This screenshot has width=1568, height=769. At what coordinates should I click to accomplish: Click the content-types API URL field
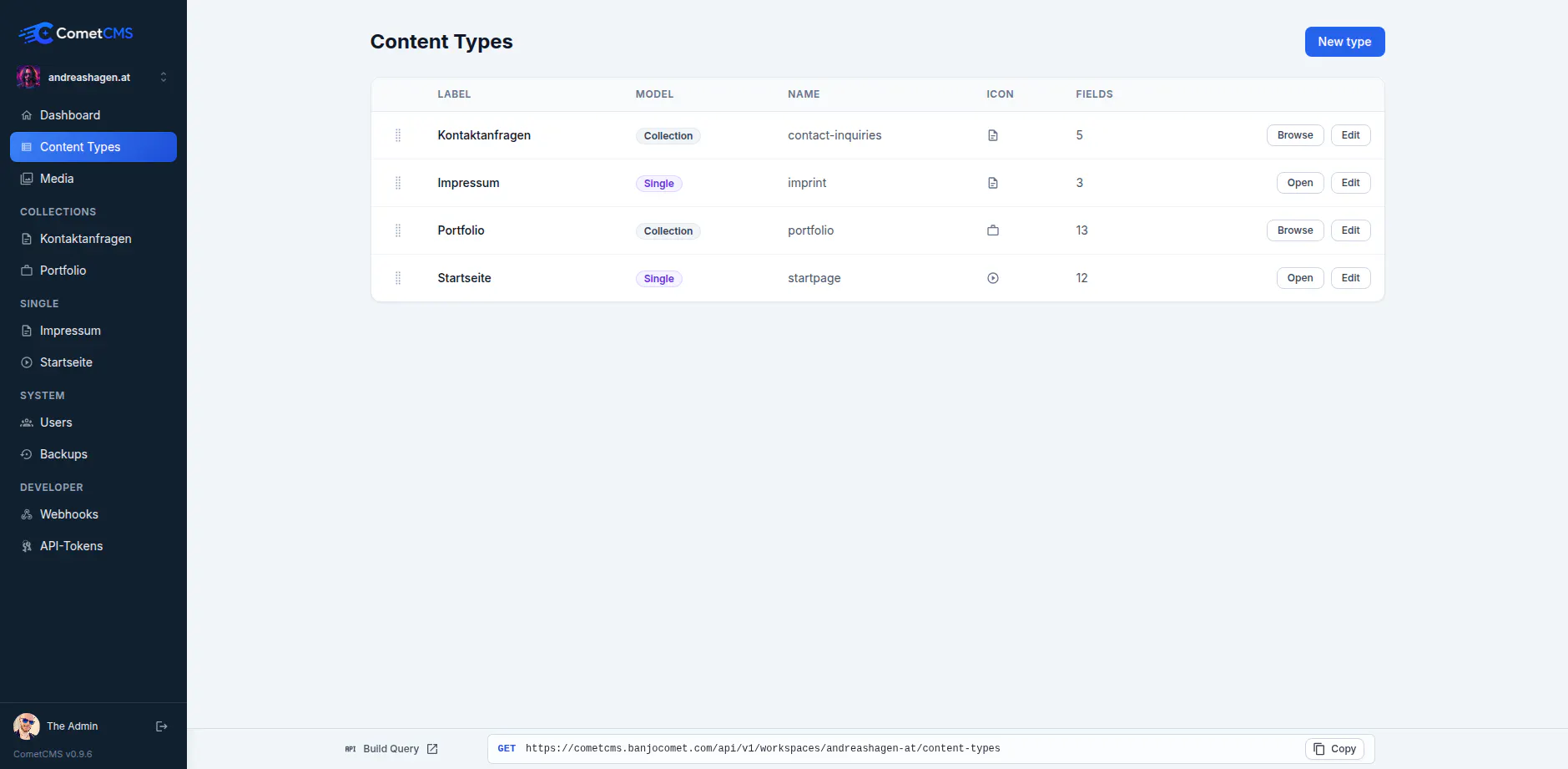930,749
